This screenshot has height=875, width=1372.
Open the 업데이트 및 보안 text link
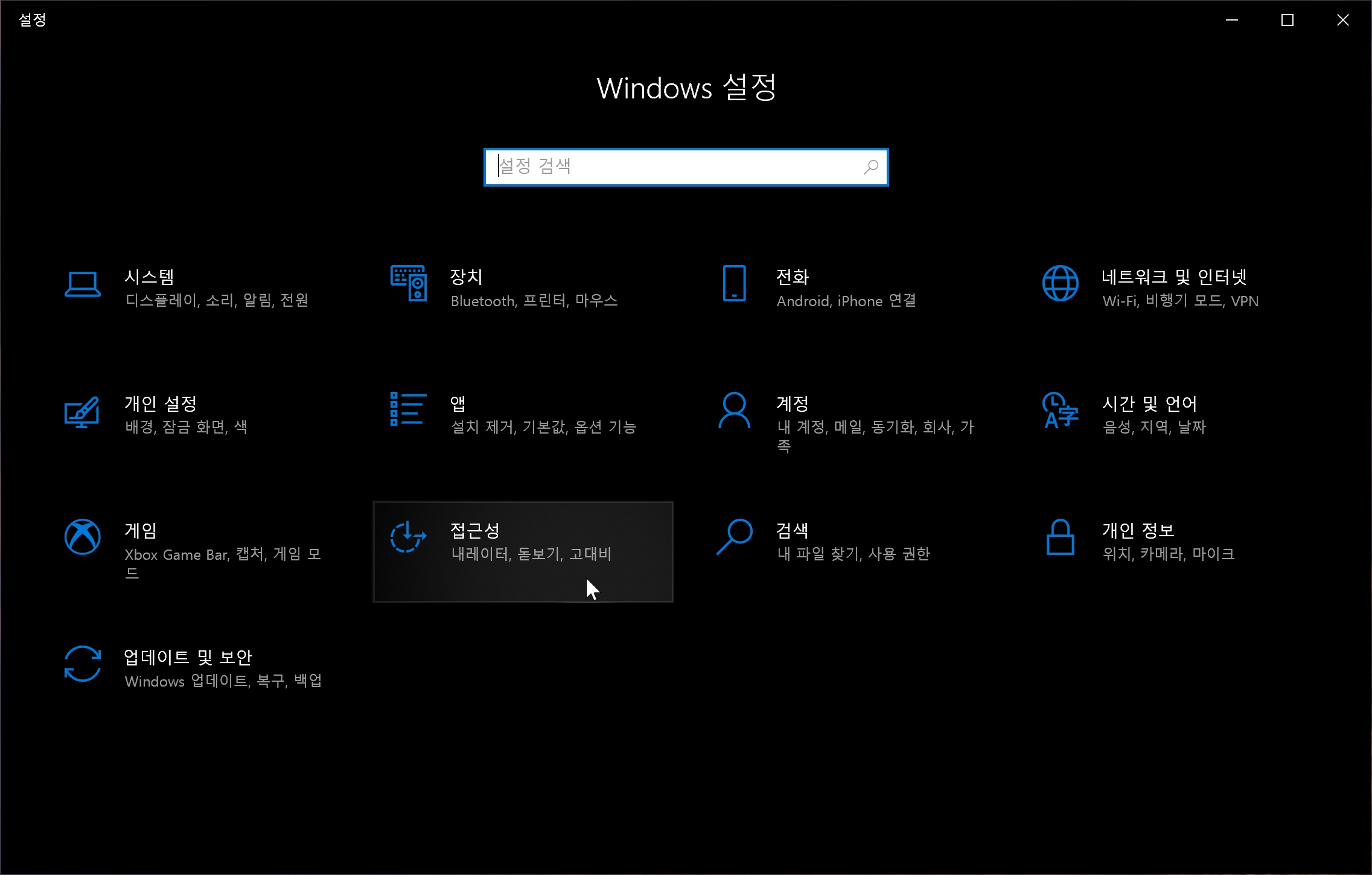click(188, 657)
